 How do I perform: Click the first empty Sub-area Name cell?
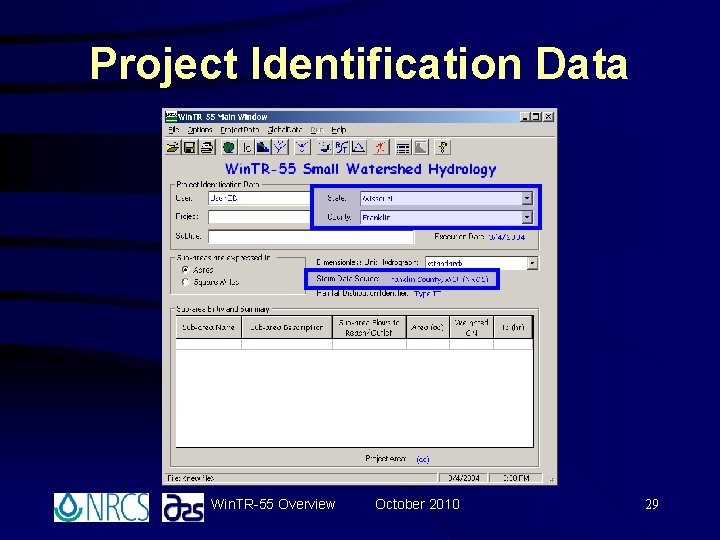pos(208,344)
